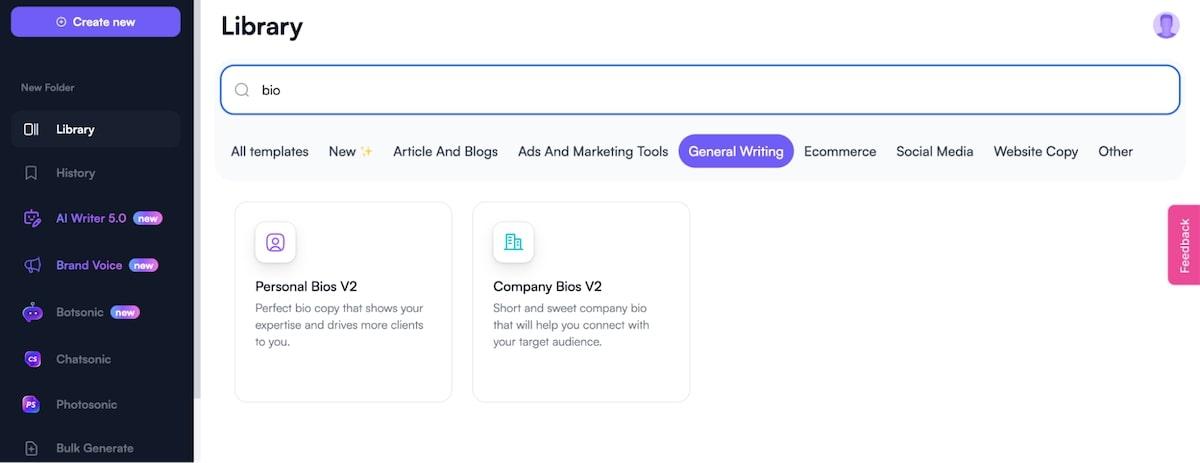Click the Personal Bios V2 profile icon
1200x463 pixels.
click(x=275, y=242)
